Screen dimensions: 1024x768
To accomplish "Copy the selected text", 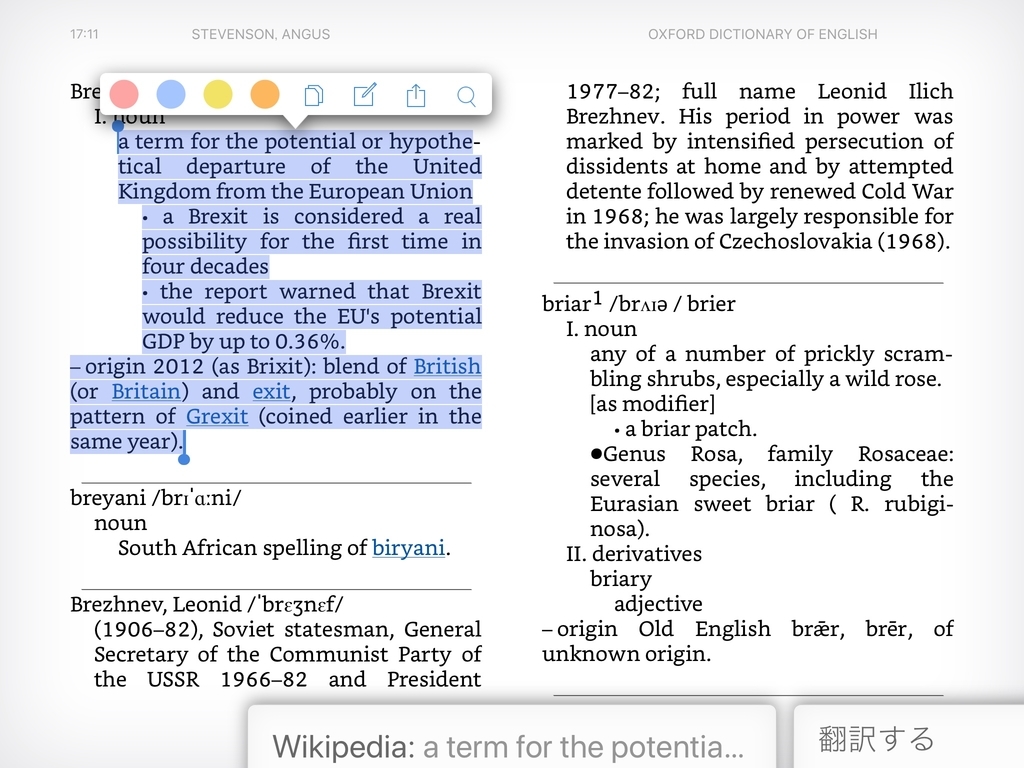I will (314, 95).
